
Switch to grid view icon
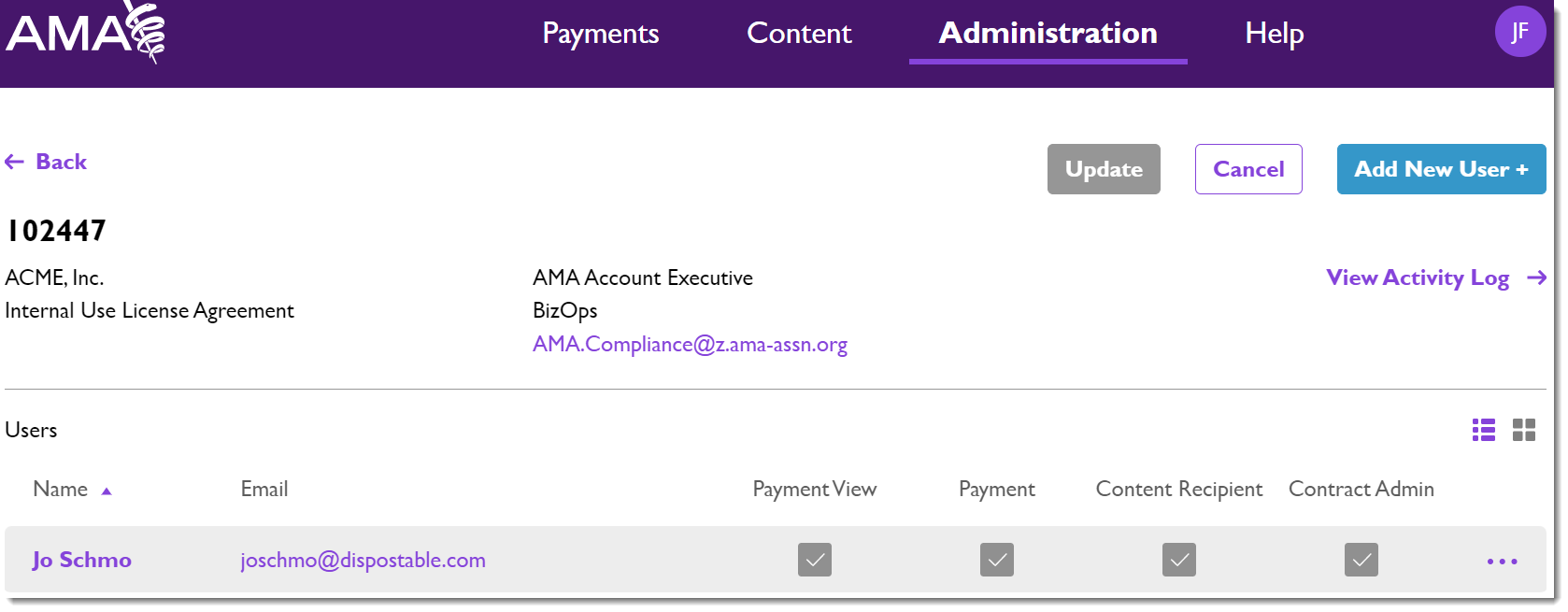coord(1523,430)
